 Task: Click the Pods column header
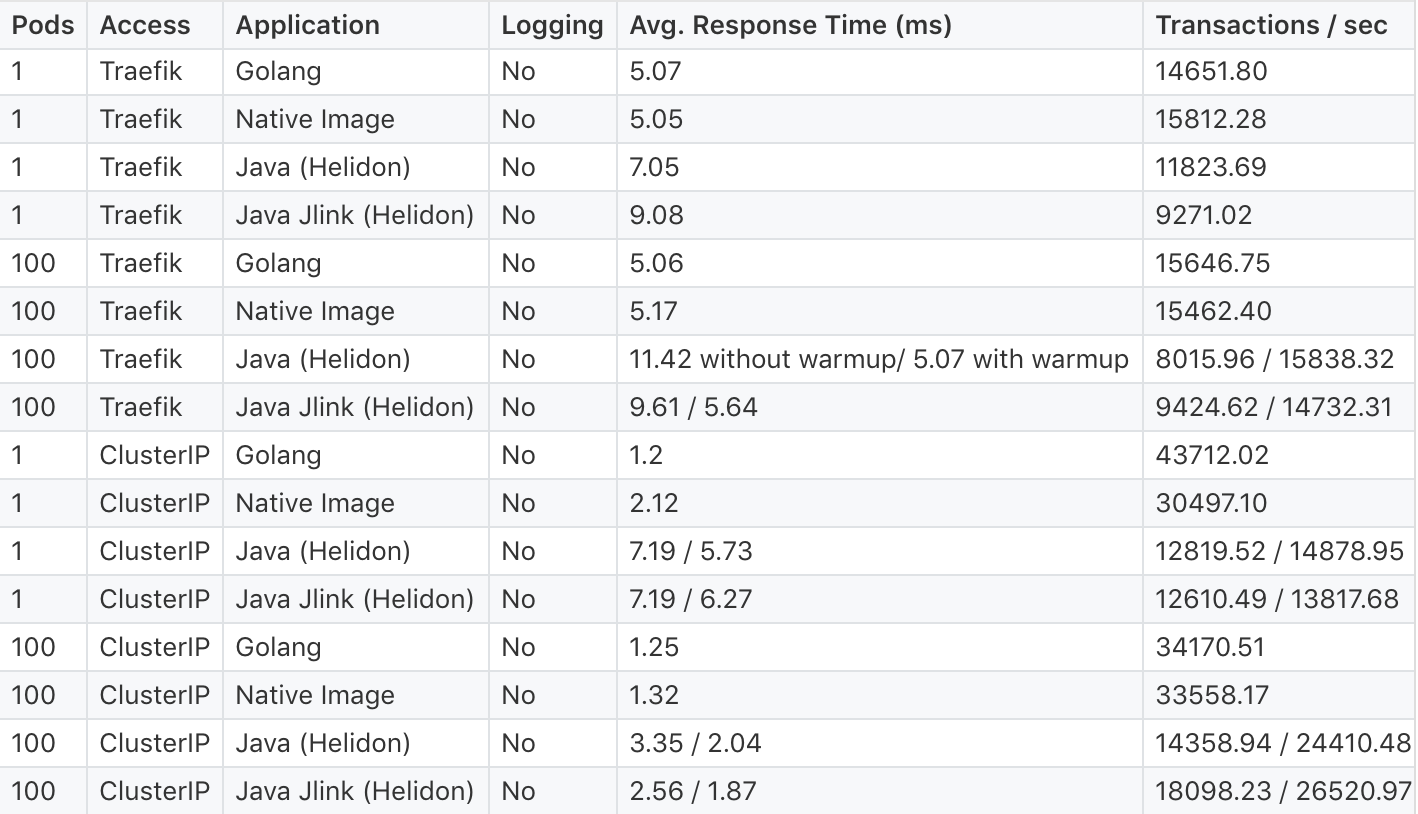(43, 25)
